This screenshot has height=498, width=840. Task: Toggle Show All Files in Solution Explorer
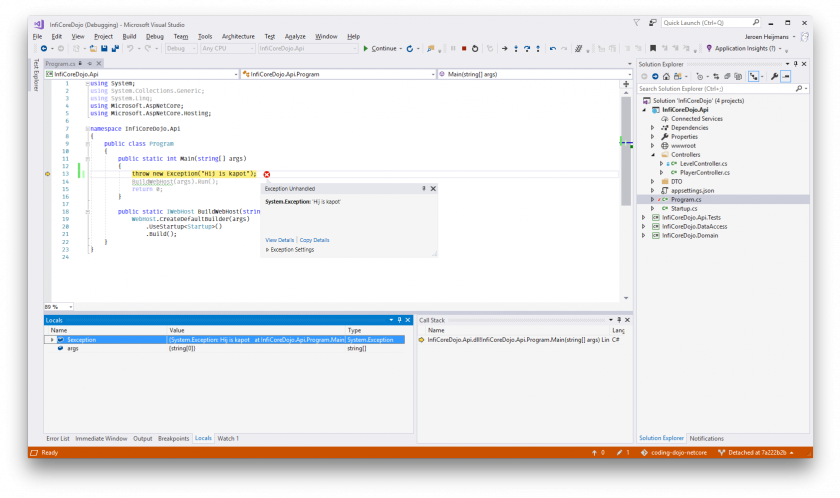click(738, 77)
